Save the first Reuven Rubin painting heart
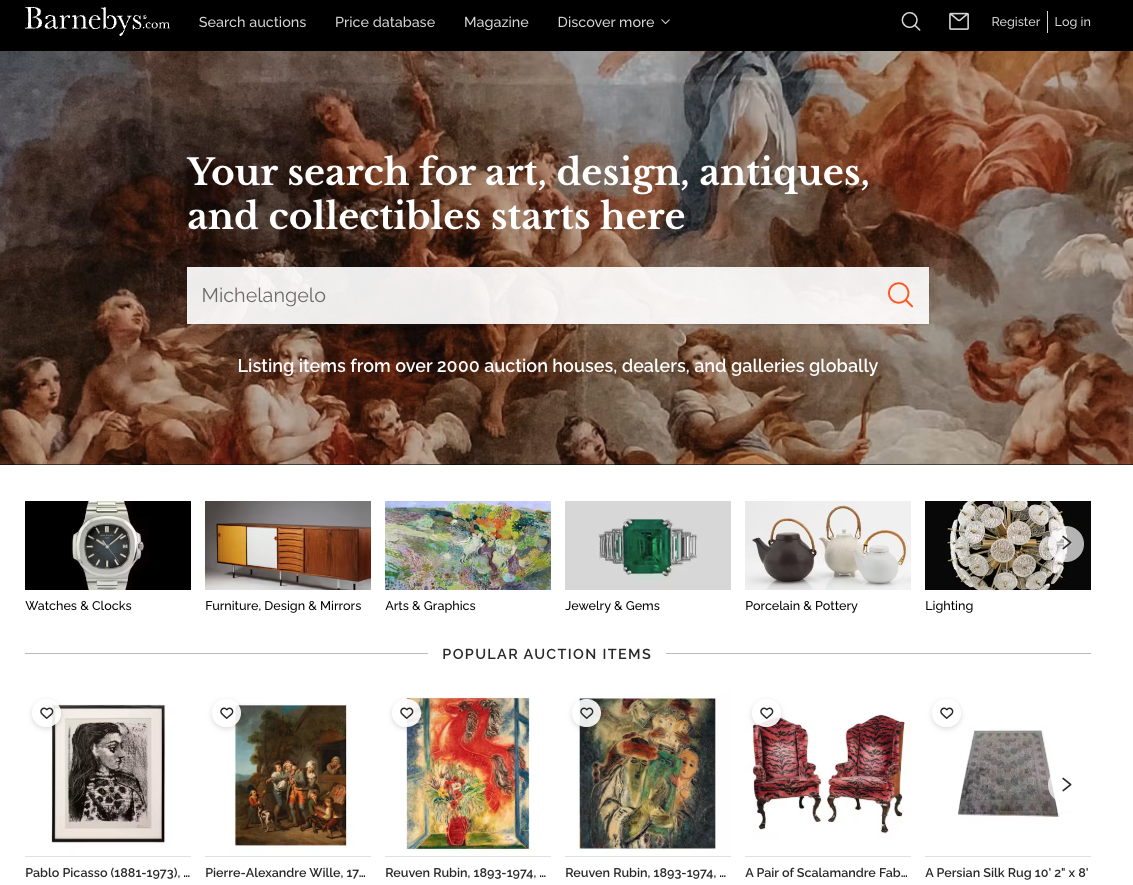1133x885 pixels. tap(407, 713)
